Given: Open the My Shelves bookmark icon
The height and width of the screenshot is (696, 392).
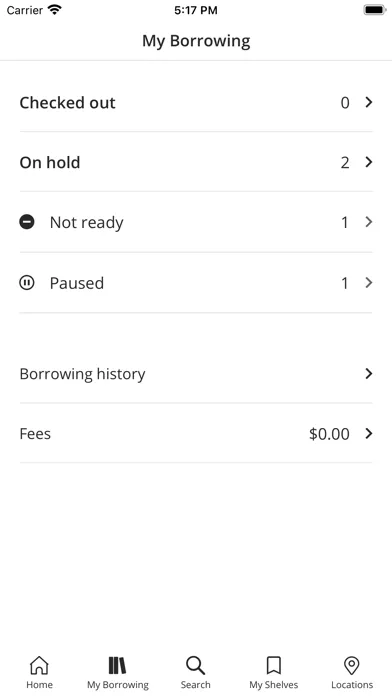Looking at the screenshot, I should click(273, 665).
